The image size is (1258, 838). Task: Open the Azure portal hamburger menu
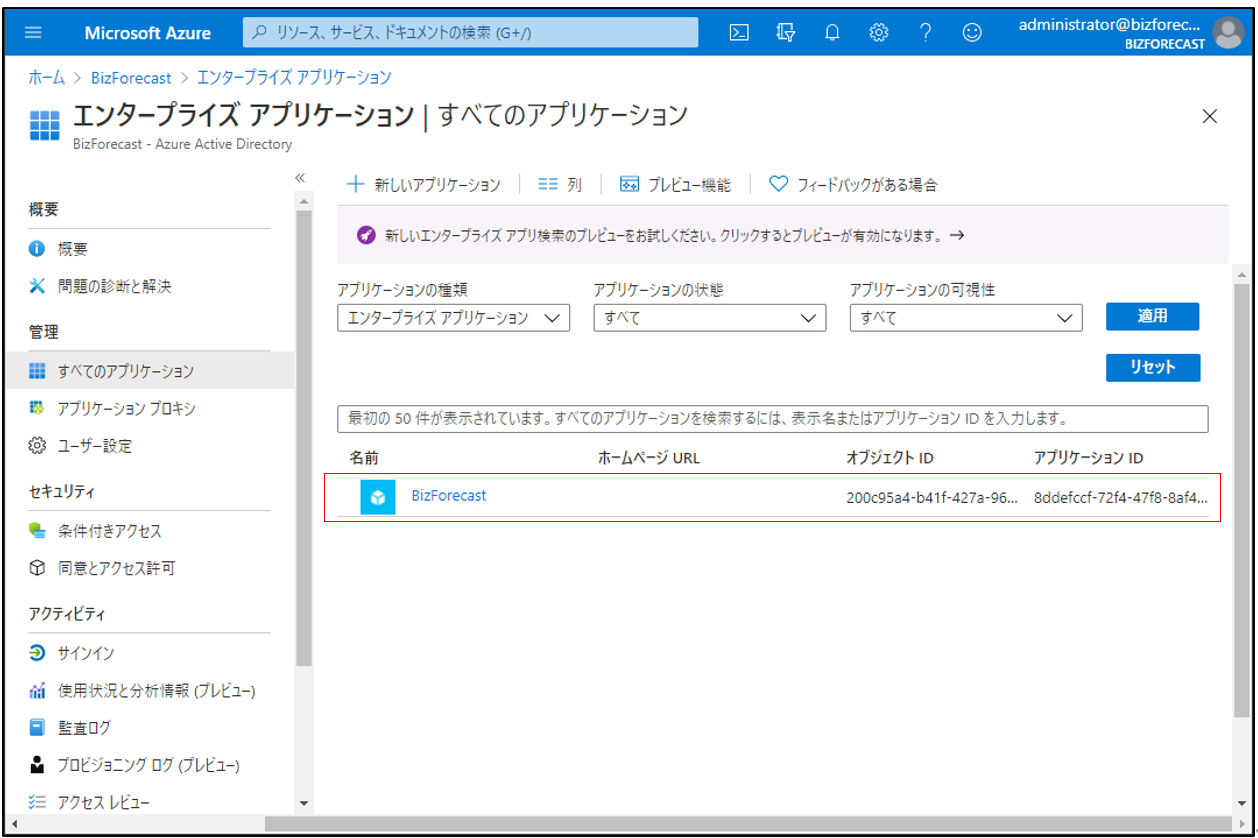33,33
